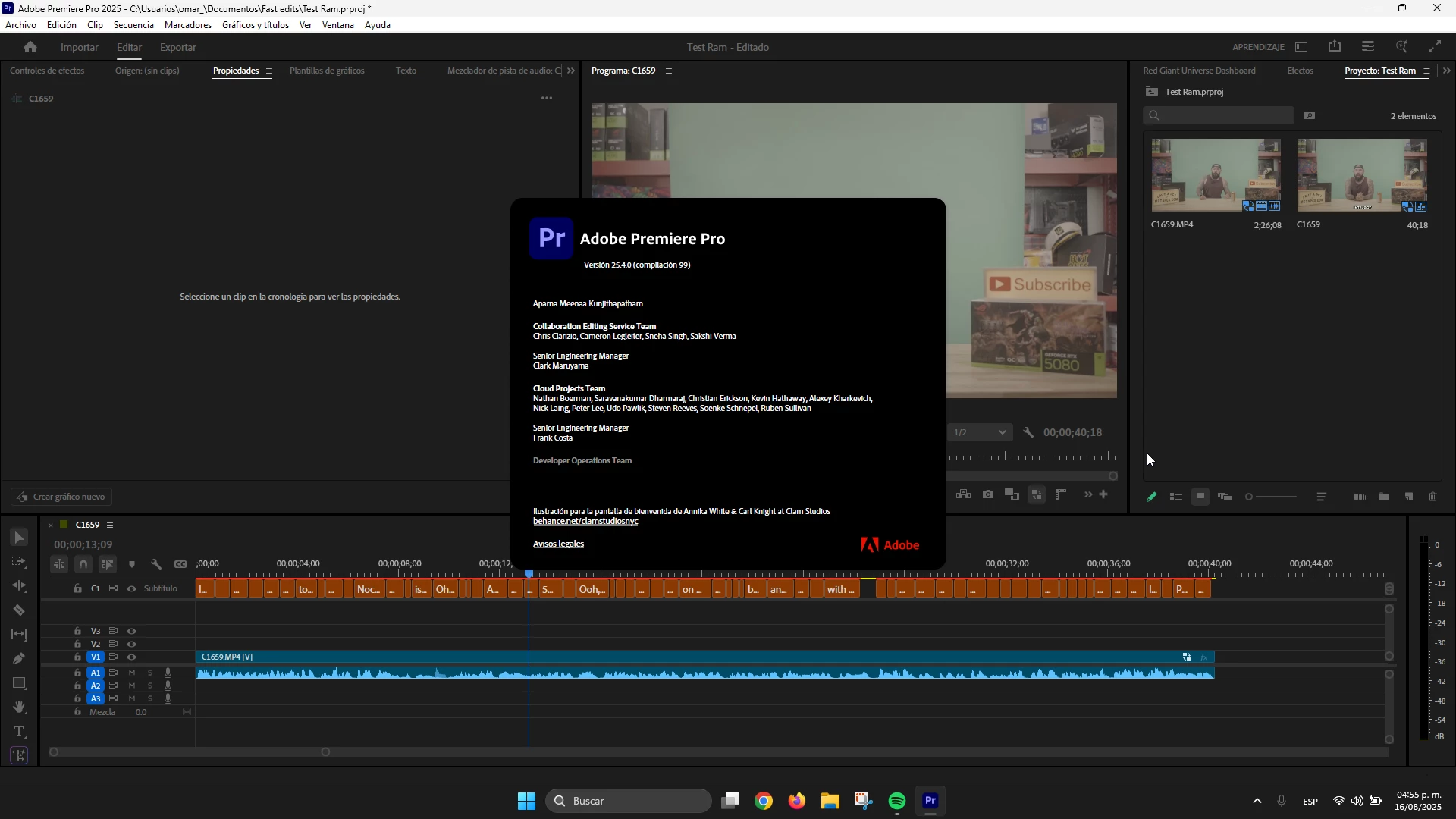The image size is (1456, 819).
Task: Open timeline wrench display settings
Action: click(156, 564)
